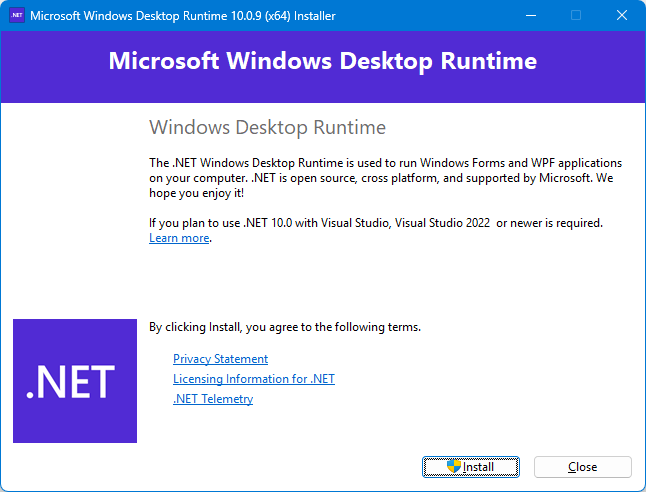
Task: Open the Privacy Statement link
Action: (220, 359)
